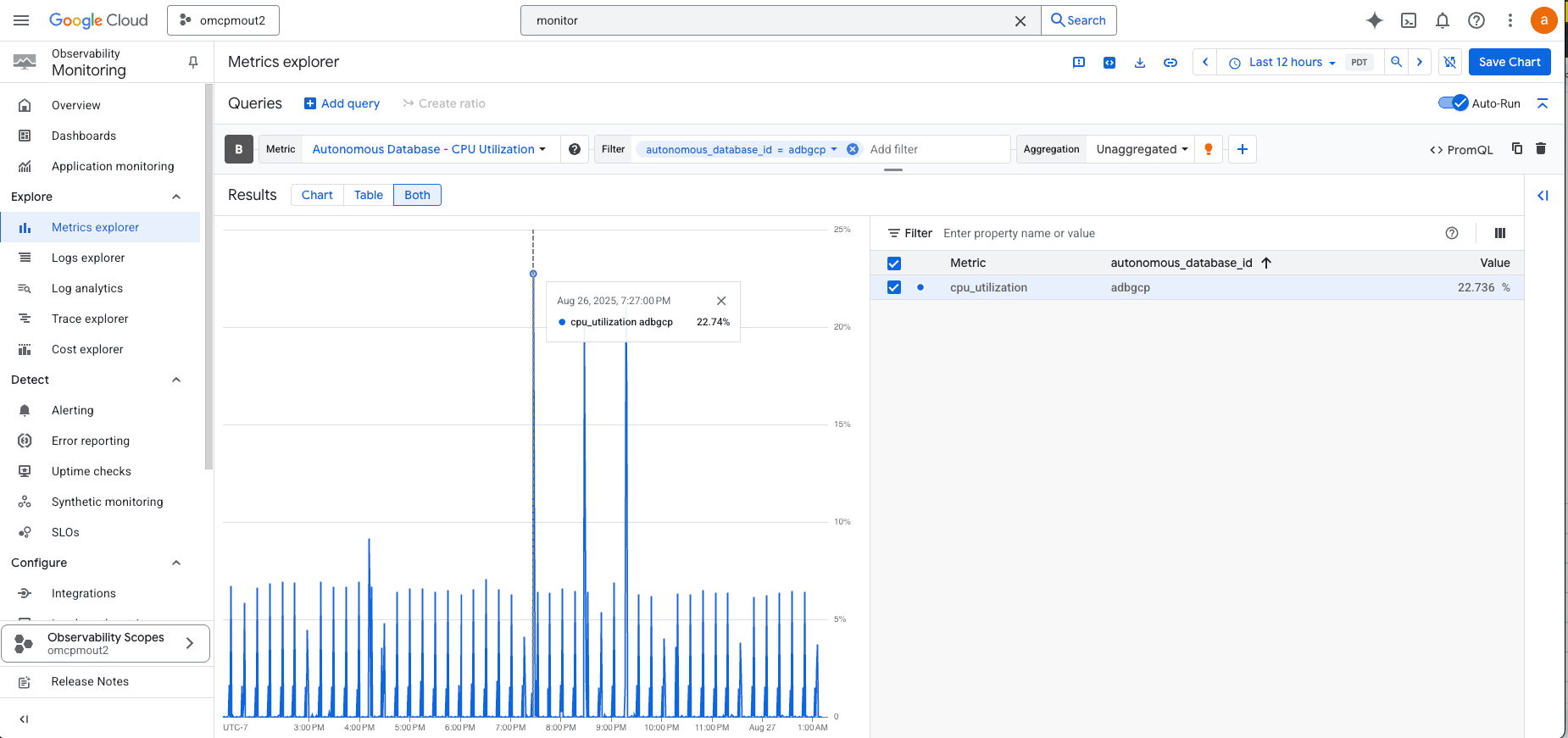Toggle the Auto-Run switch

(x=1453, y=103)
